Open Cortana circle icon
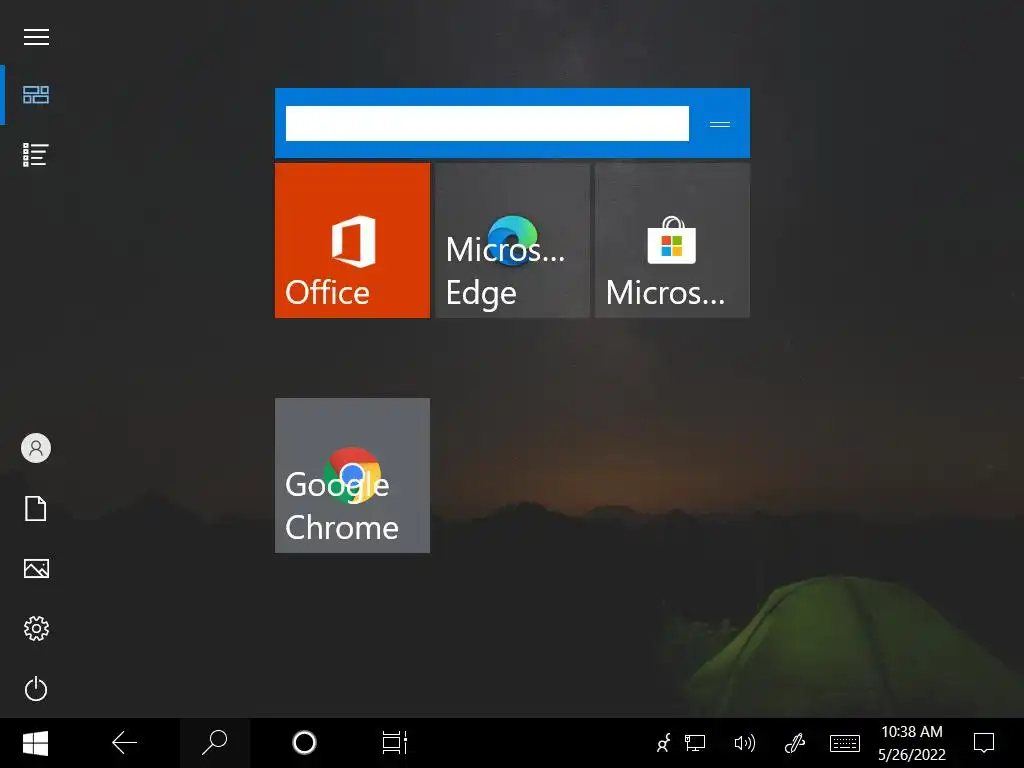 pos(304,743)
